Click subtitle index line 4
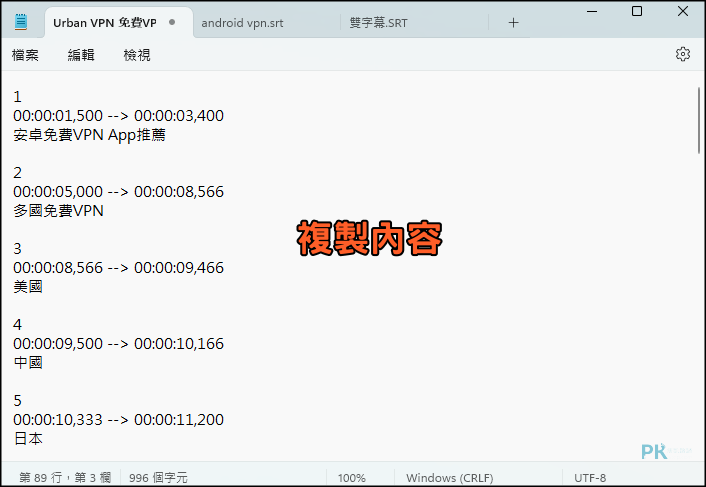This screenshot has width=706, height=487. 17,325
